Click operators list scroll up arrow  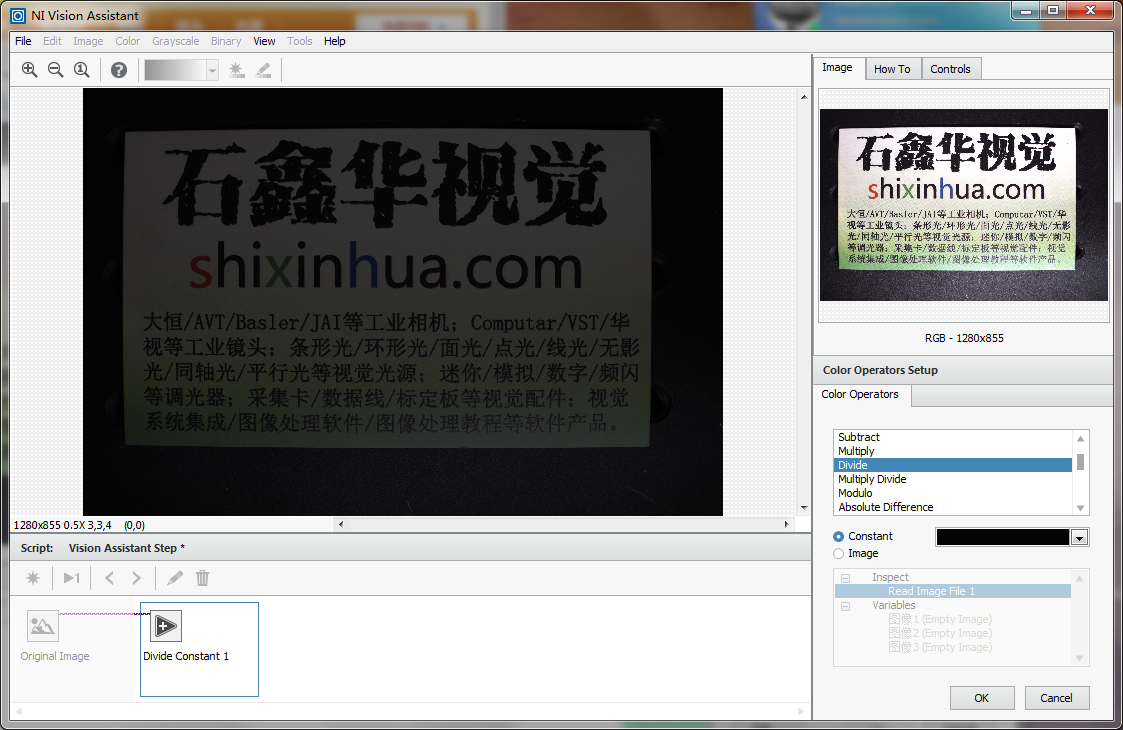click(1081, 438)
